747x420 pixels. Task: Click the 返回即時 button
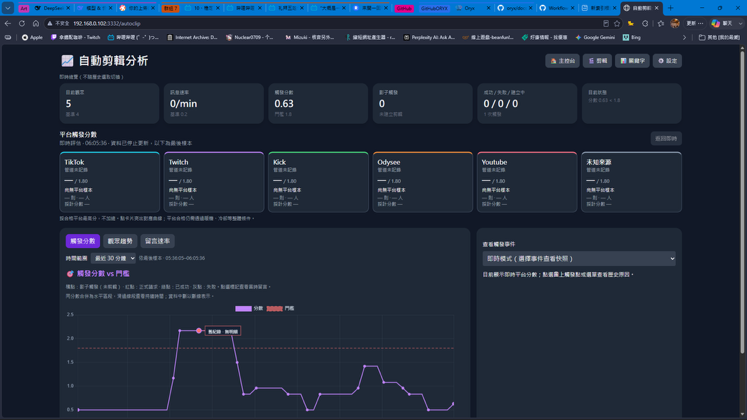tap(666, 139)
